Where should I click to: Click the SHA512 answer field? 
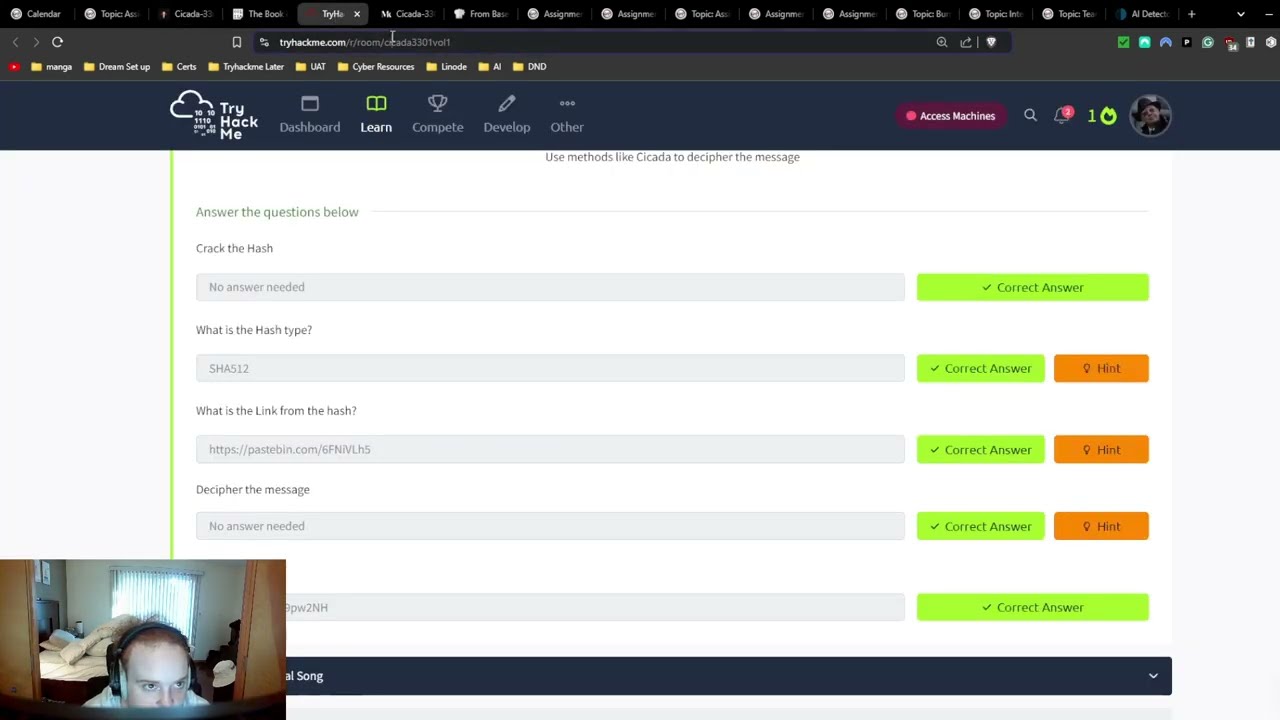pyautogui.click(x=550, y=368)
